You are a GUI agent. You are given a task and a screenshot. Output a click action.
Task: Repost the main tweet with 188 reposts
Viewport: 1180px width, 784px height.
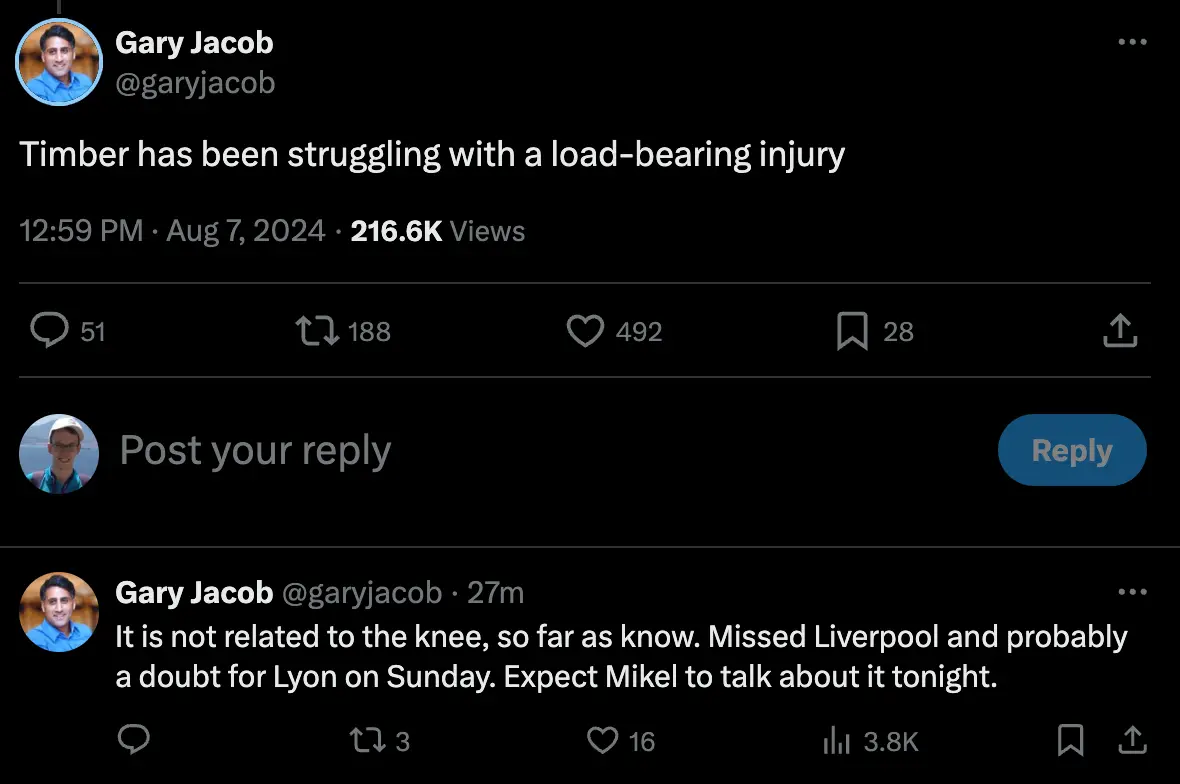(320, 331)
